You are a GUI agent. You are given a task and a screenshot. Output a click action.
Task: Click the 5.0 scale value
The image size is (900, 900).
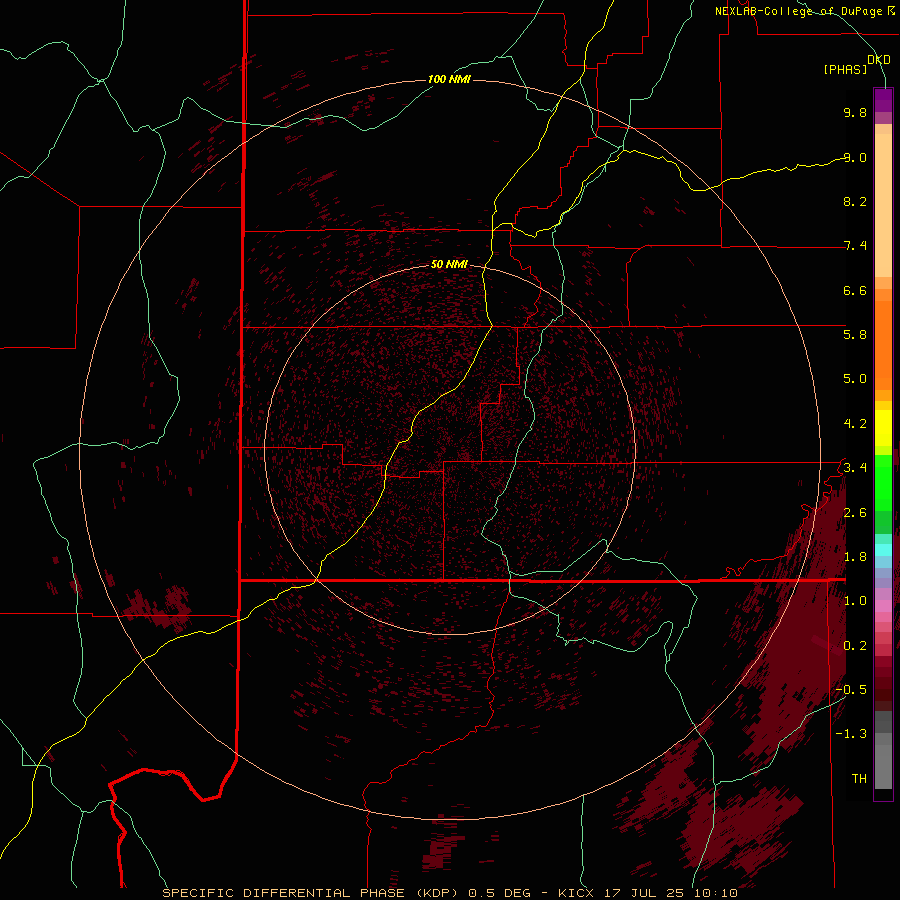pos(855,379)
